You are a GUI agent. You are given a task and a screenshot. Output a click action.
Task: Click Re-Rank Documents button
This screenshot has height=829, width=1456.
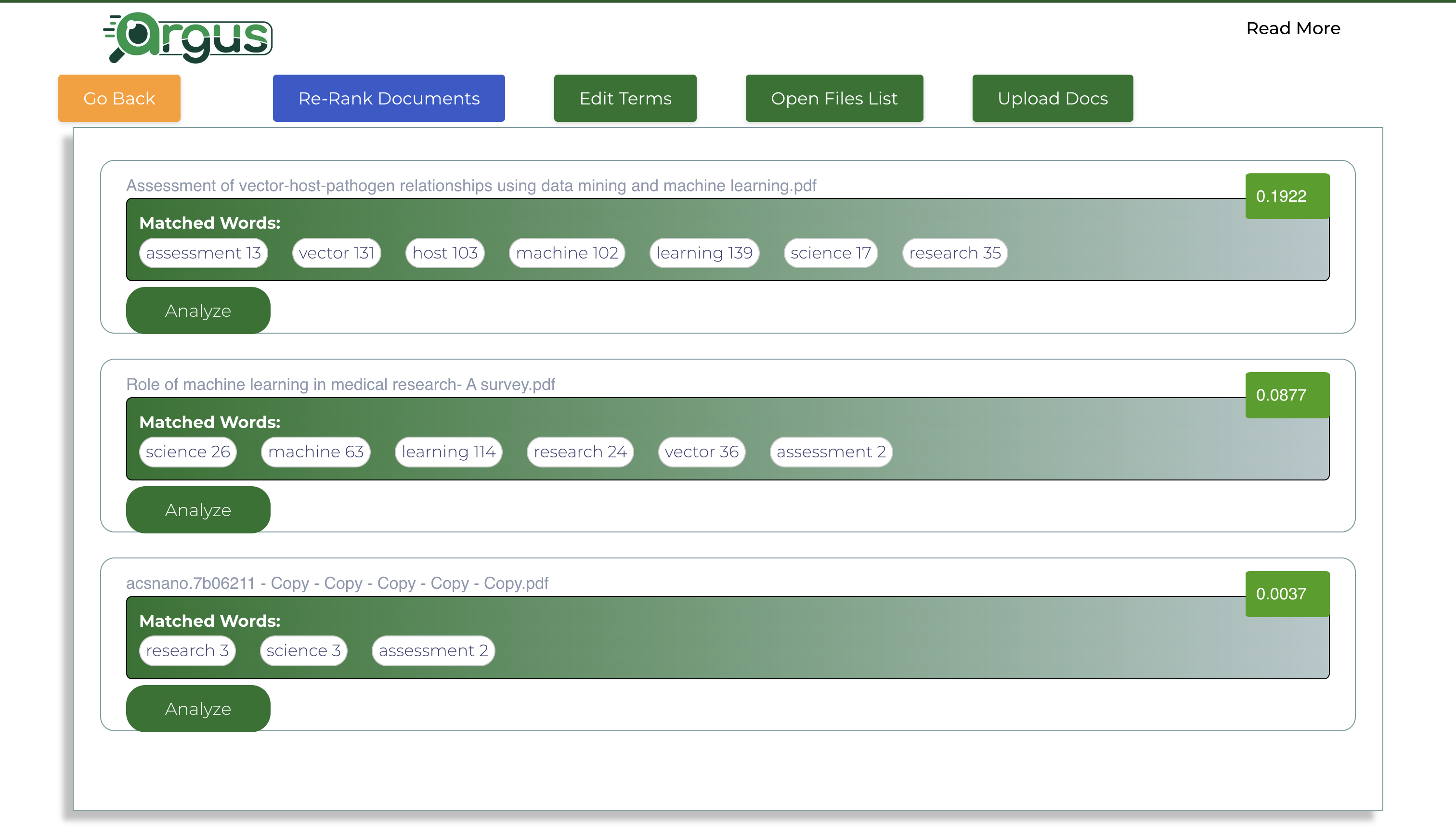pos(389,98)
